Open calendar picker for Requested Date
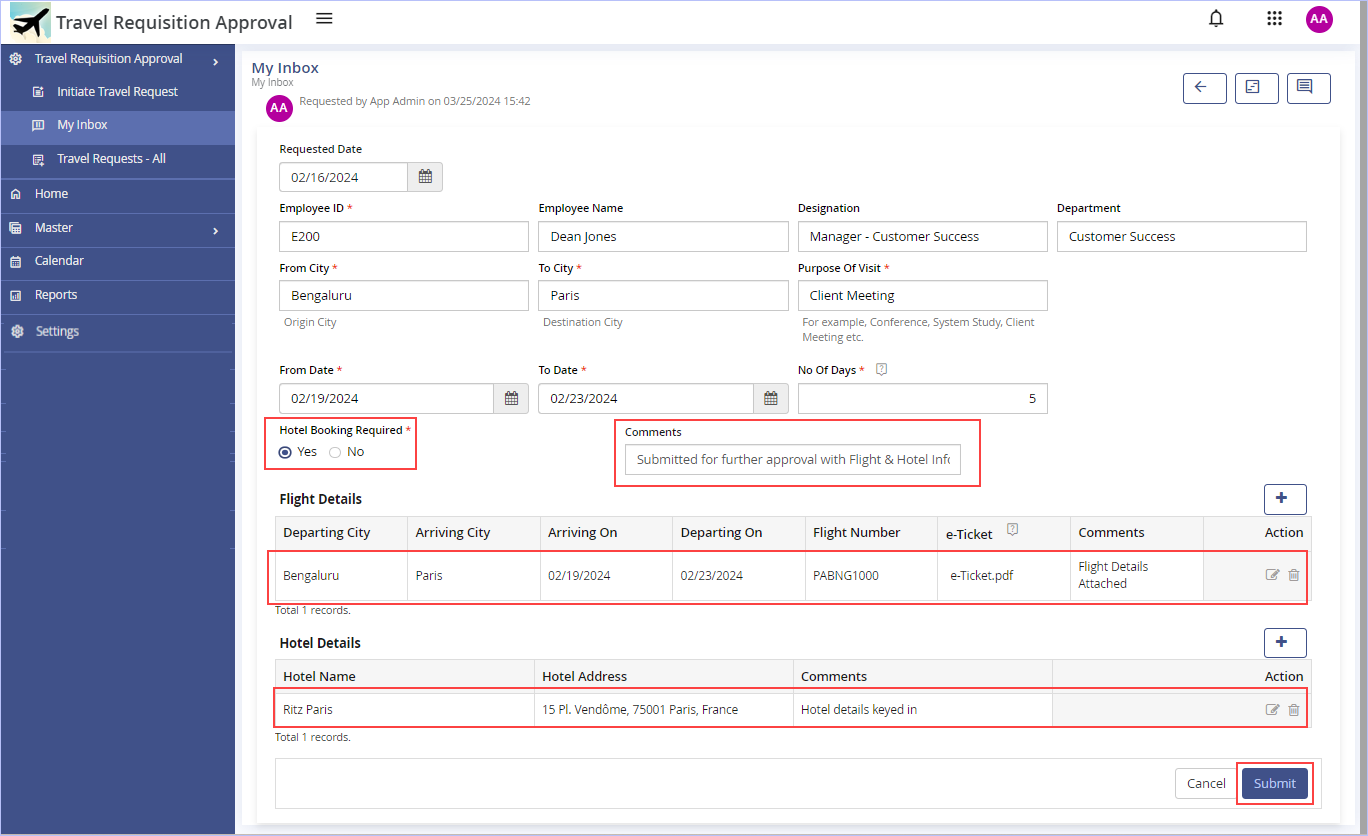The image size is (1368, 836). click(425, 177)
